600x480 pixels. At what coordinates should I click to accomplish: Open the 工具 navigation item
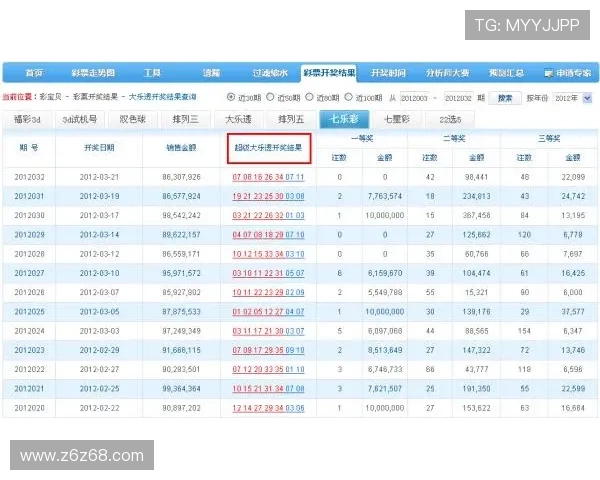point(152,73)
